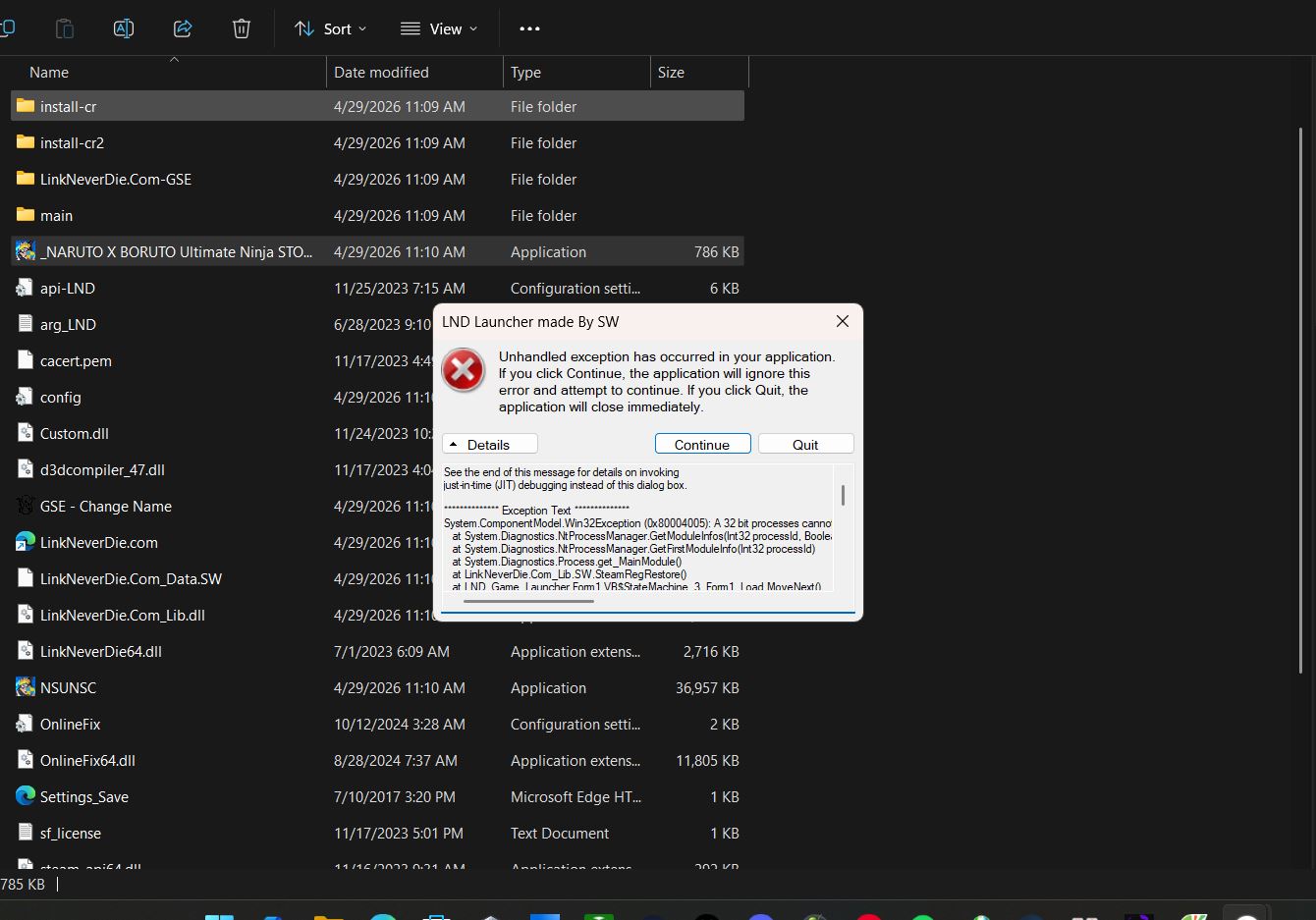Click the Share toolbar icon
The height and width of the screenshot is (920, 1316).
(x=183, y=28)
